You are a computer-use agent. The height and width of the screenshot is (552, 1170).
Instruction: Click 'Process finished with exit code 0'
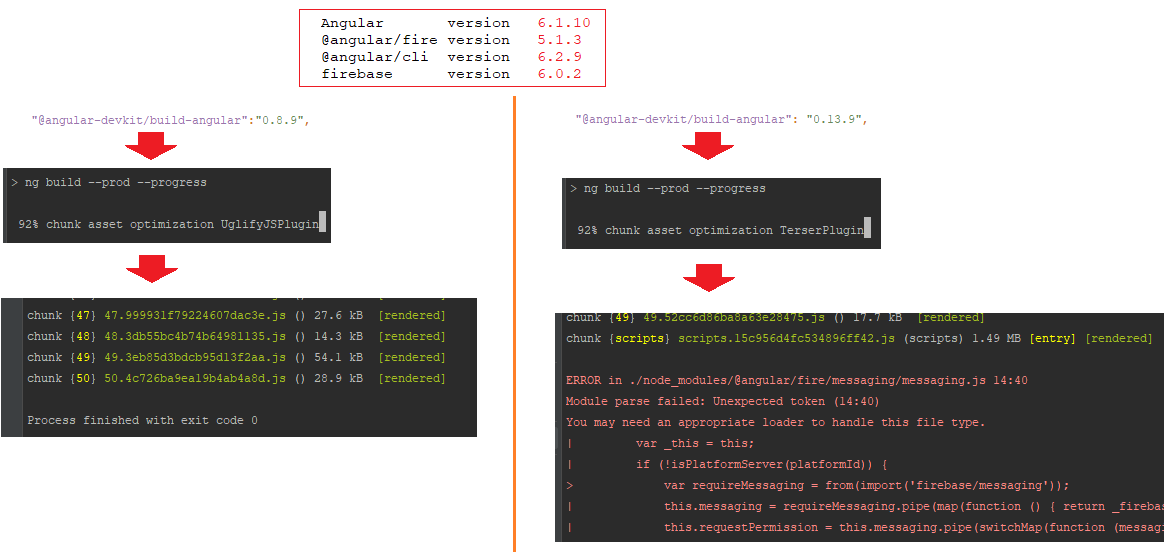(143, 420)
